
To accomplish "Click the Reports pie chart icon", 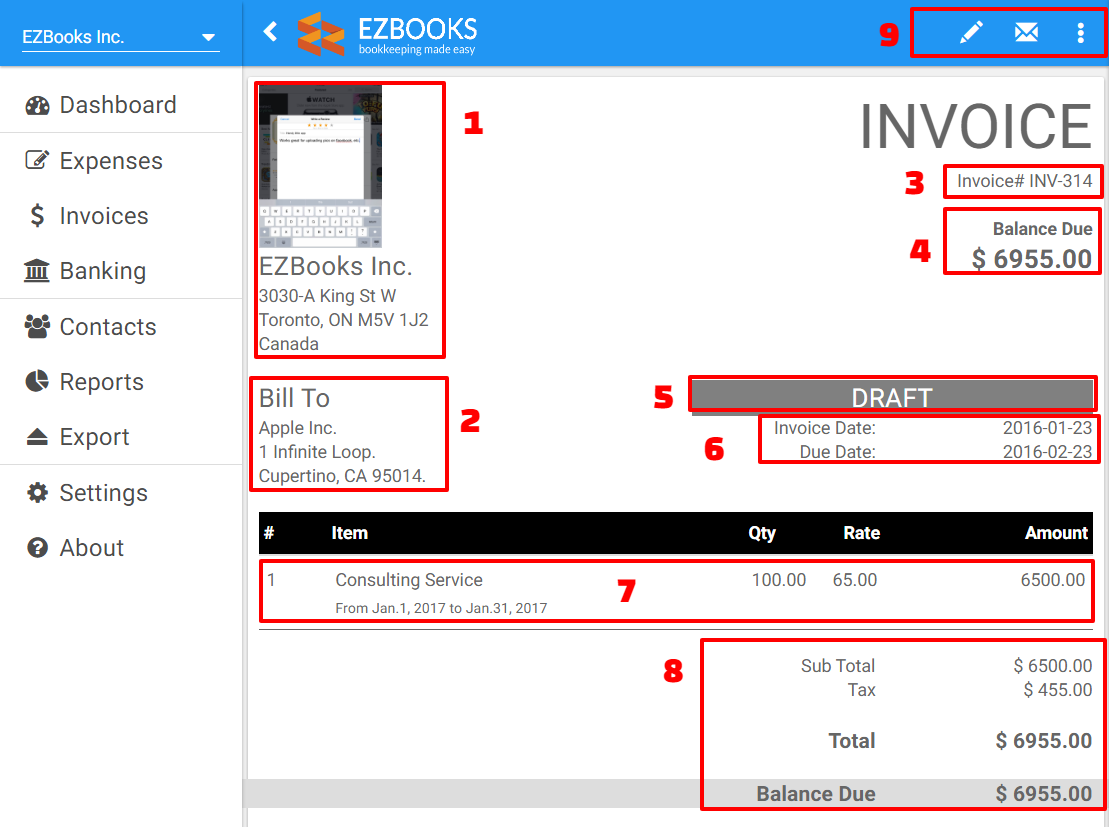I will pos(37,381).
